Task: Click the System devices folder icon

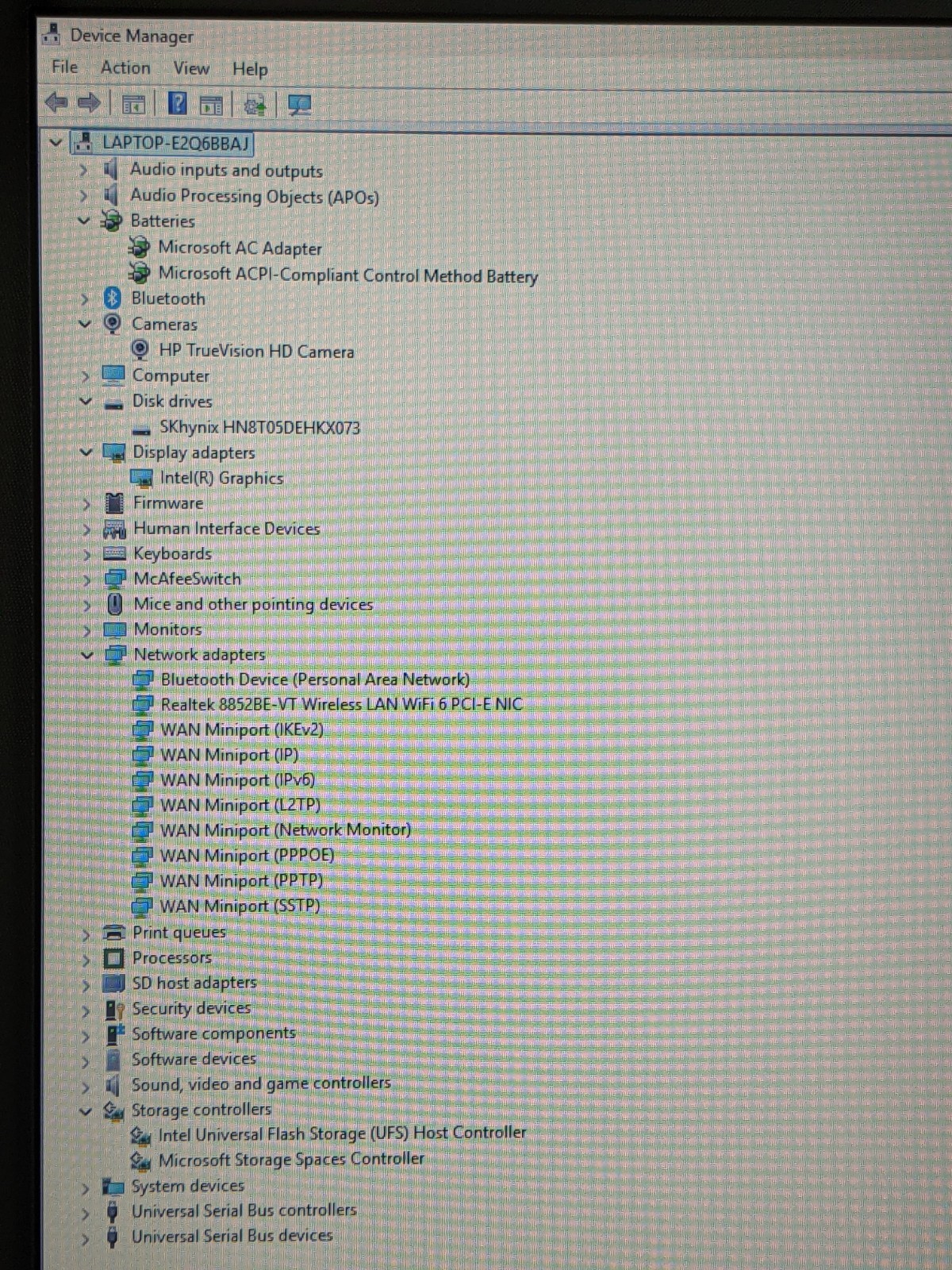Action: (113, 1187)
